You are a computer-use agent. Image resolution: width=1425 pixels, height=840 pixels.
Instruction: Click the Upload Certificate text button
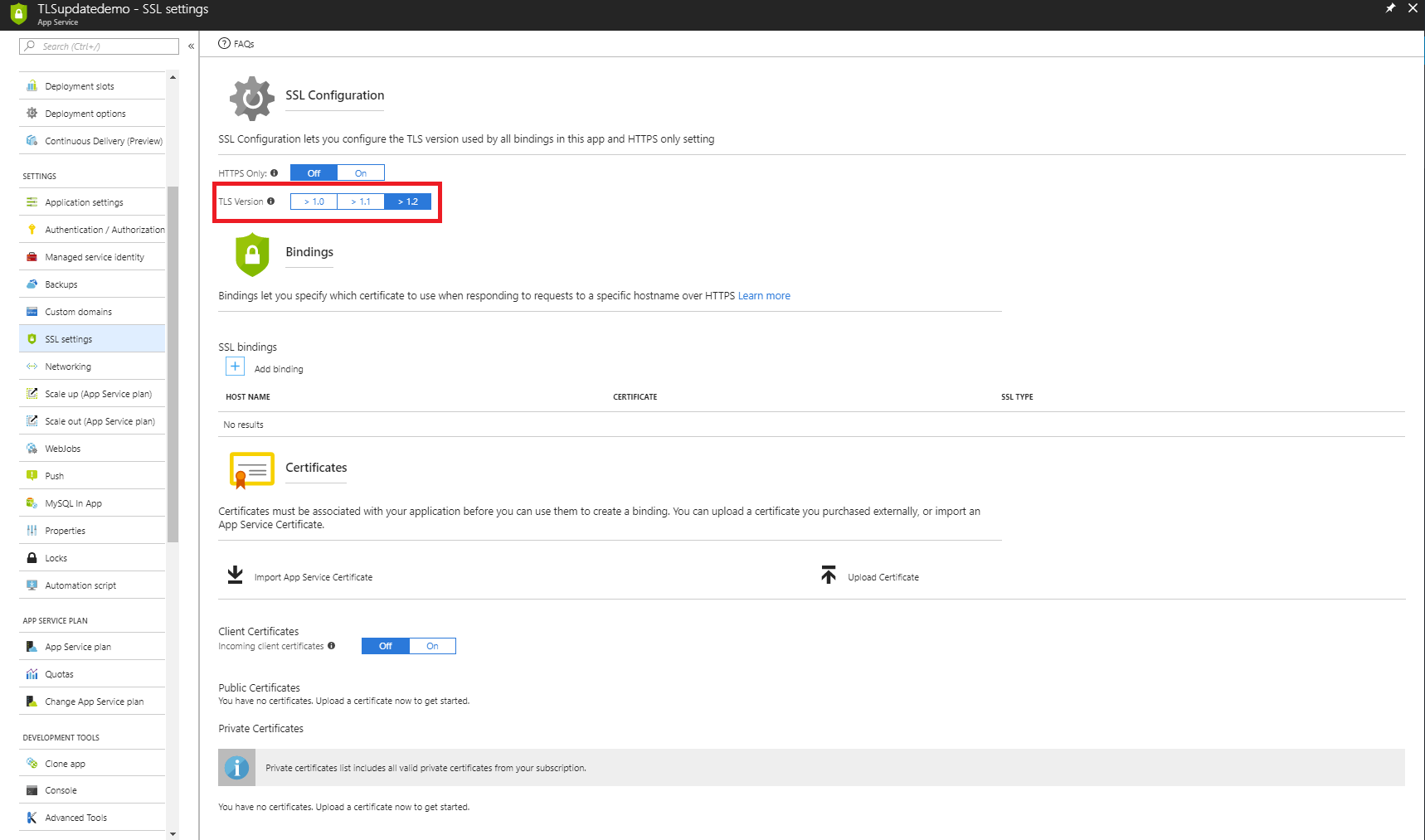[x=883, y=577]
